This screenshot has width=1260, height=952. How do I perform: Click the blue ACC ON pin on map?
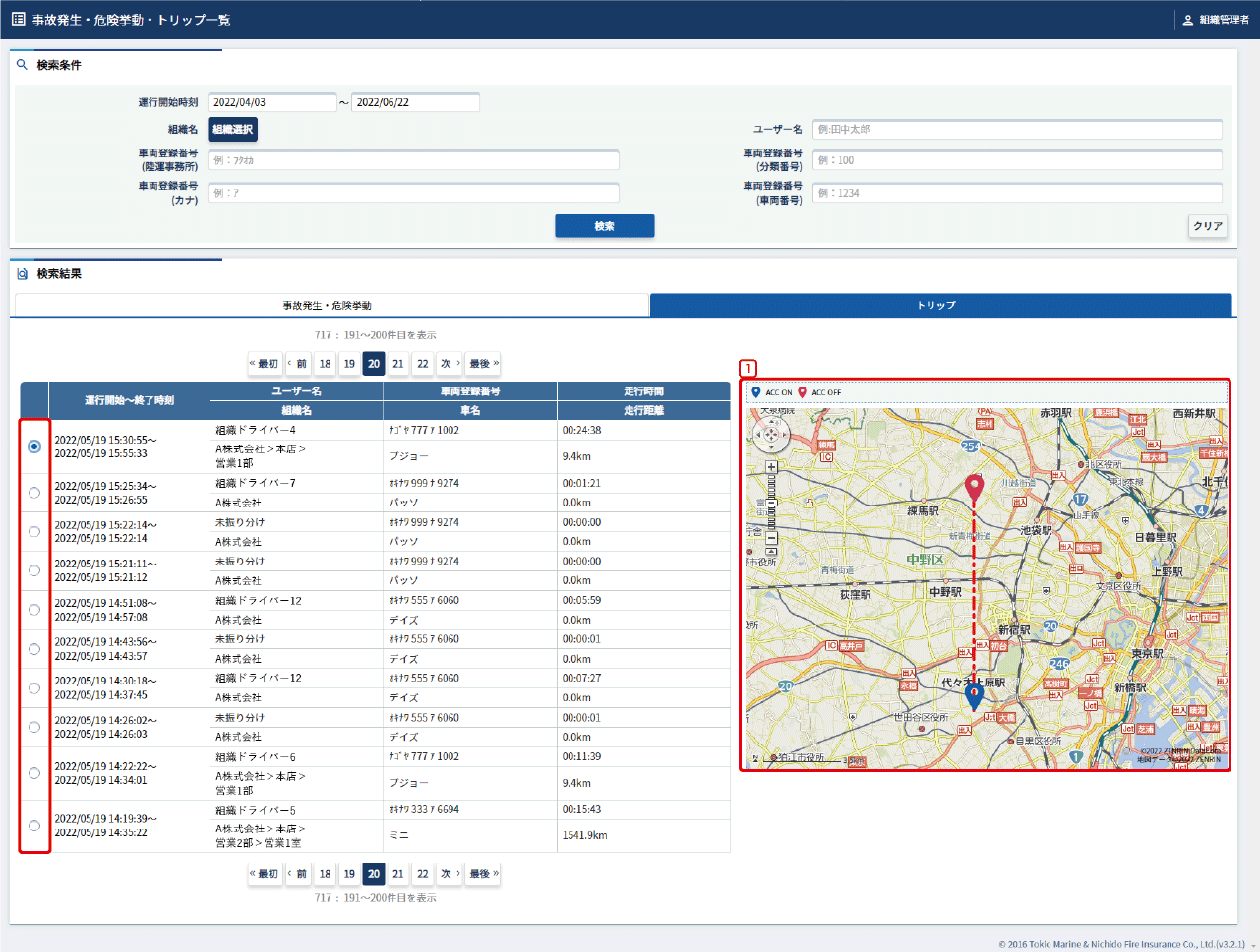pos(974,696)
